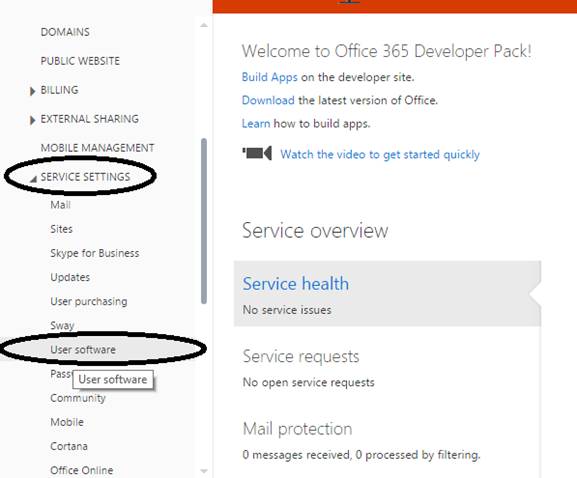This screenshot has width=577, height=478.
Task: Open the BILLING menu item
Action: pyautogui.click(x=59, y=90)
